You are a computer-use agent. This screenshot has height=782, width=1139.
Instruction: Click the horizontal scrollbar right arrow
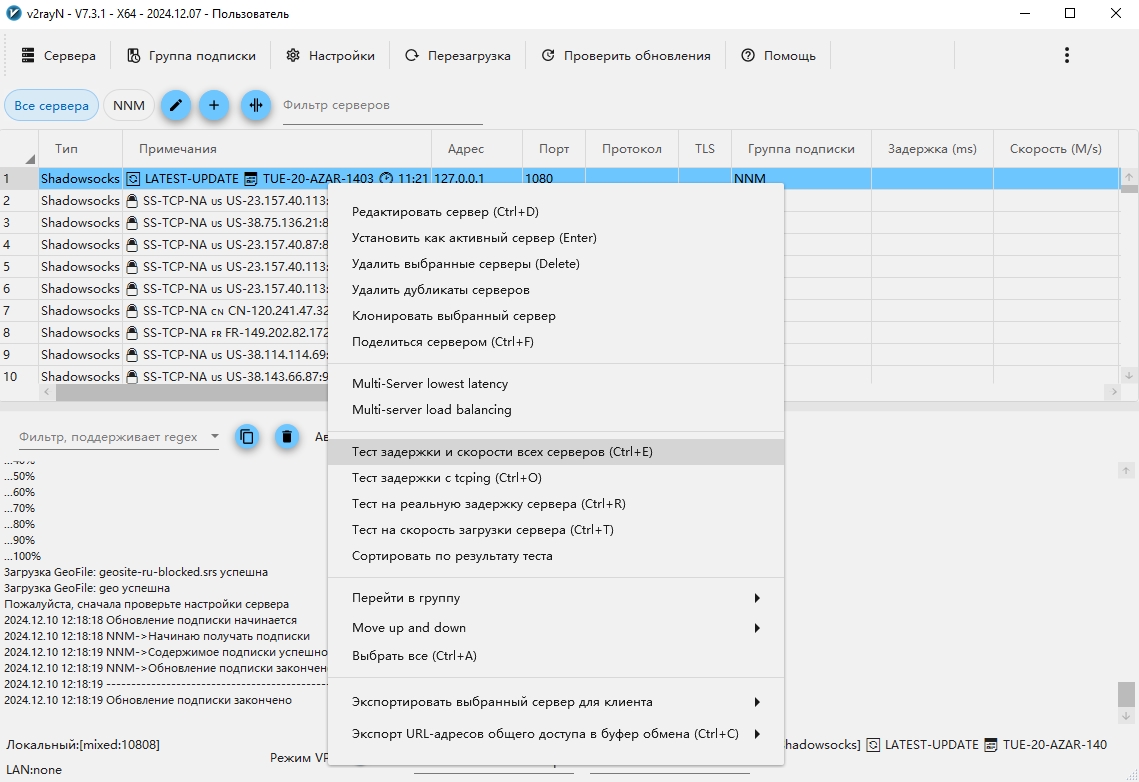click(1113, 392)
